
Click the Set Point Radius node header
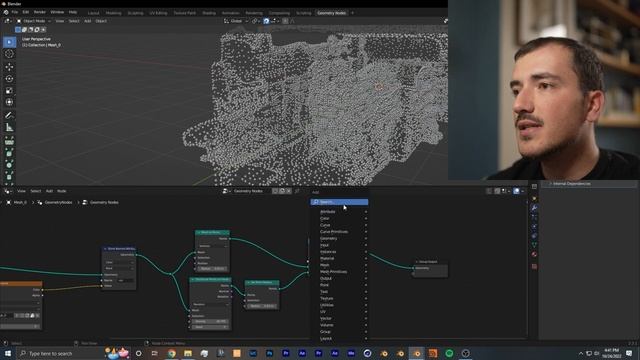[x=262, y=282]
